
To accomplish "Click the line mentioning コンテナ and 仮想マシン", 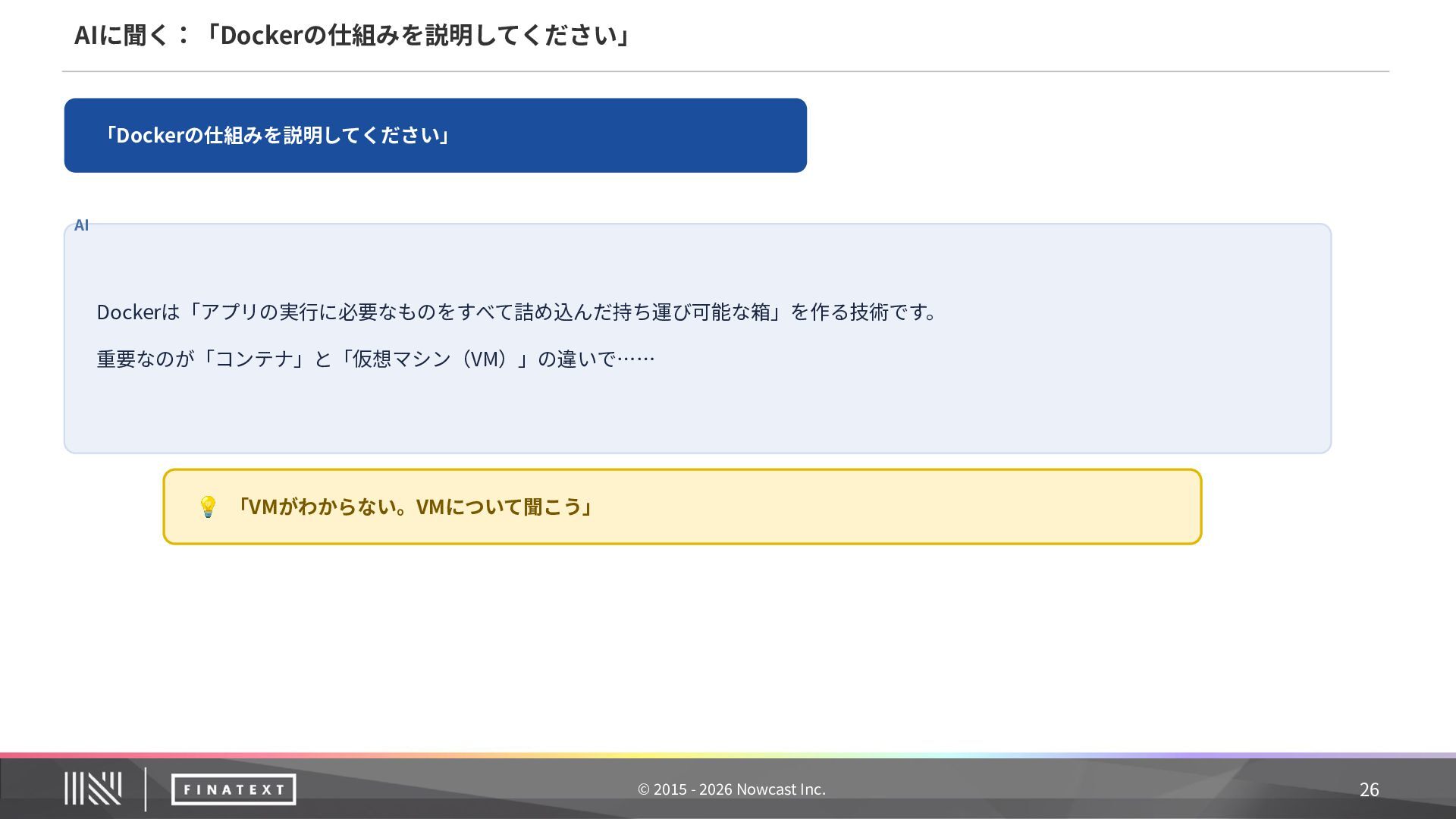I will pos(375,359).
